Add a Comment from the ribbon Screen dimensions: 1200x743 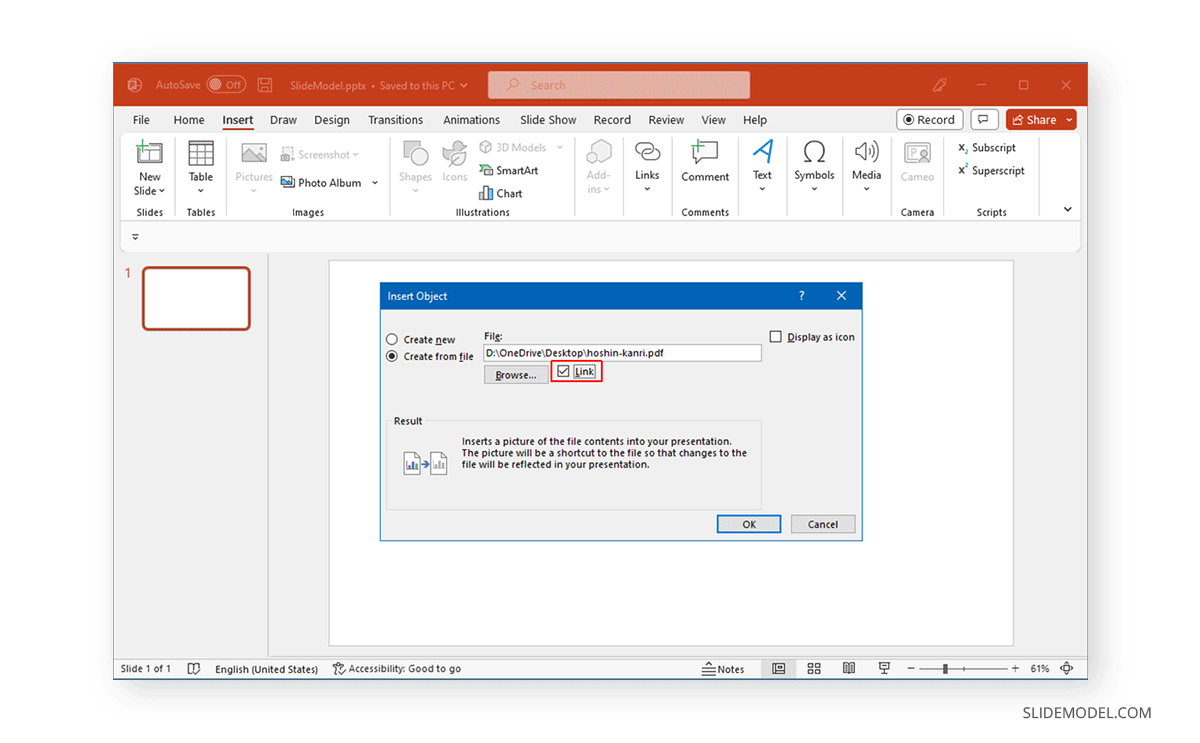(x=705, y=162)
